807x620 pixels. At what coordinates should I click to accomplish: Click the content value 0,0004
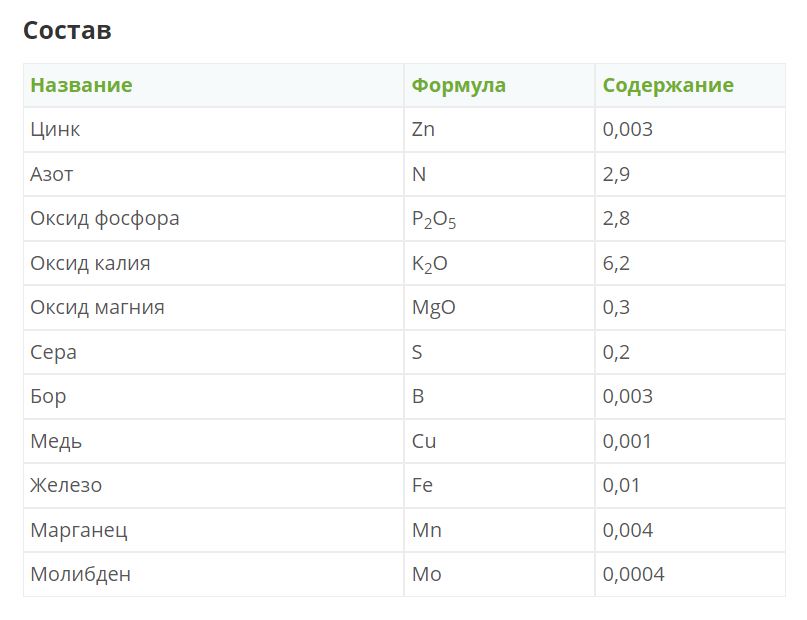tap(633, 574)
